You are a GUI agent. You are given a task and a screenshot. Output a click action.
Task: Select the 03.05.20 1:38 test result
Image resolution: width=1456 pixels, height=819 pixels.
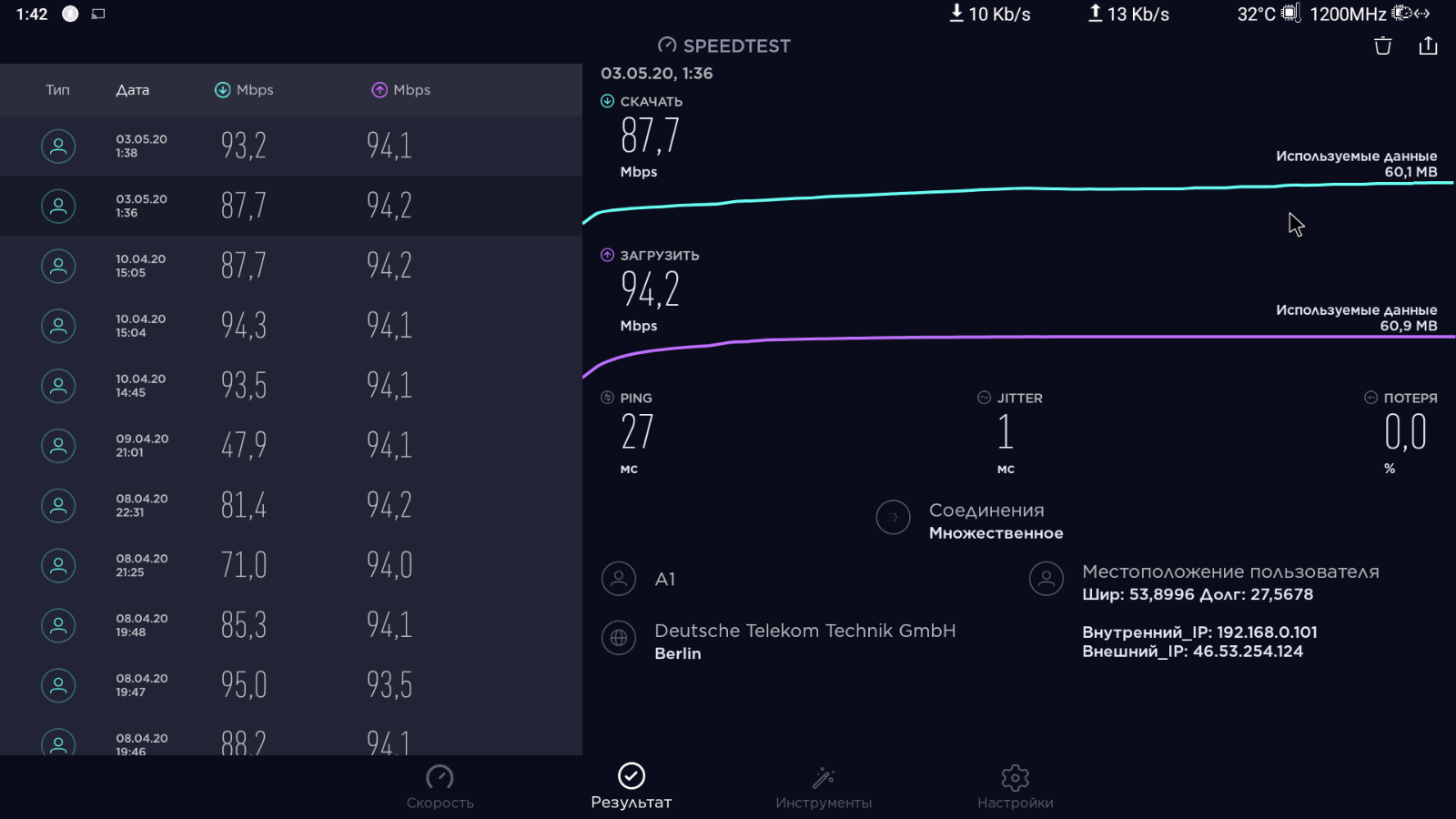pos(291,146)
